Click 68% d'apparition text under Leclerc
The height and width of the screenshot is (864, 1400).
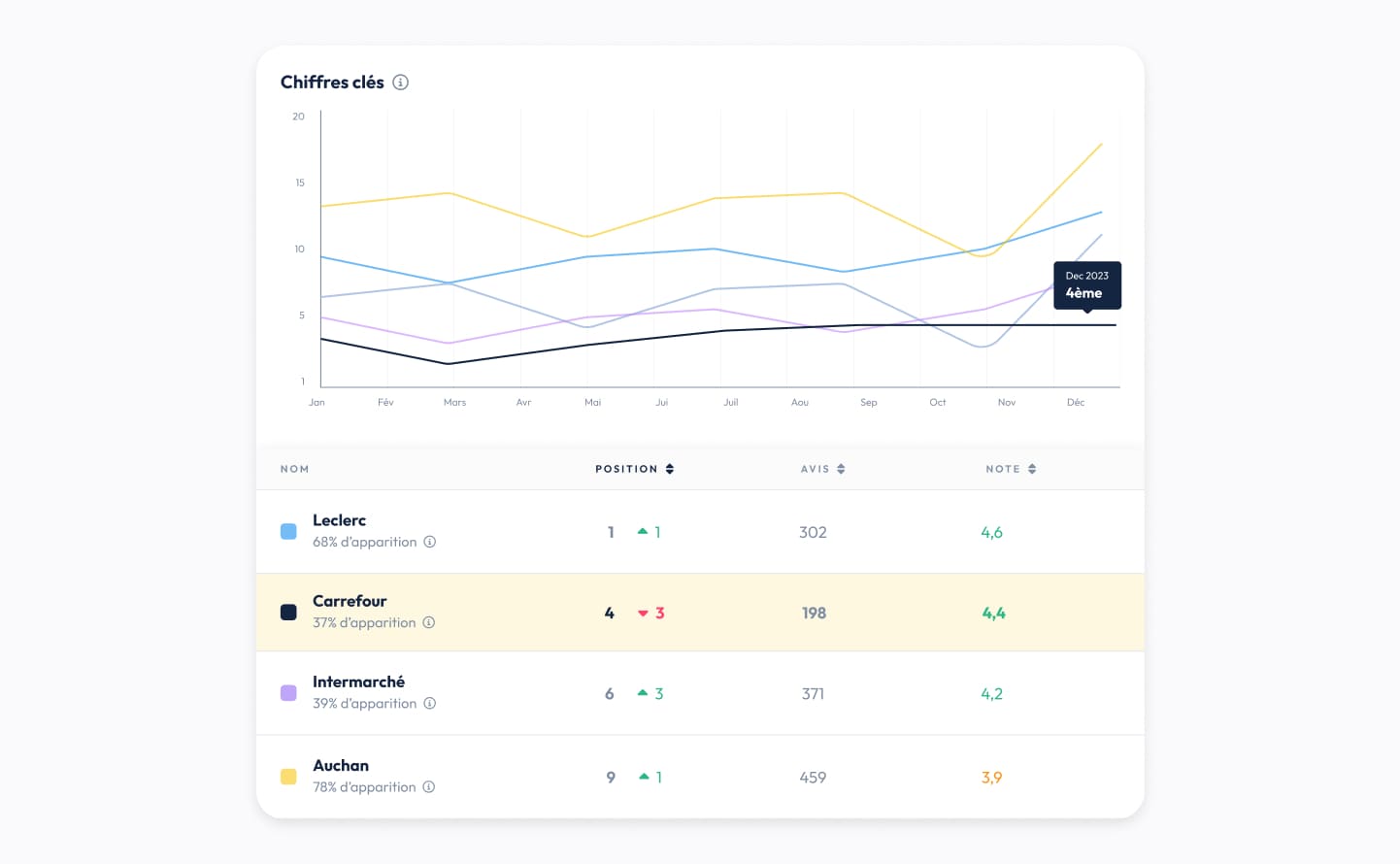[x=364, y=542]
